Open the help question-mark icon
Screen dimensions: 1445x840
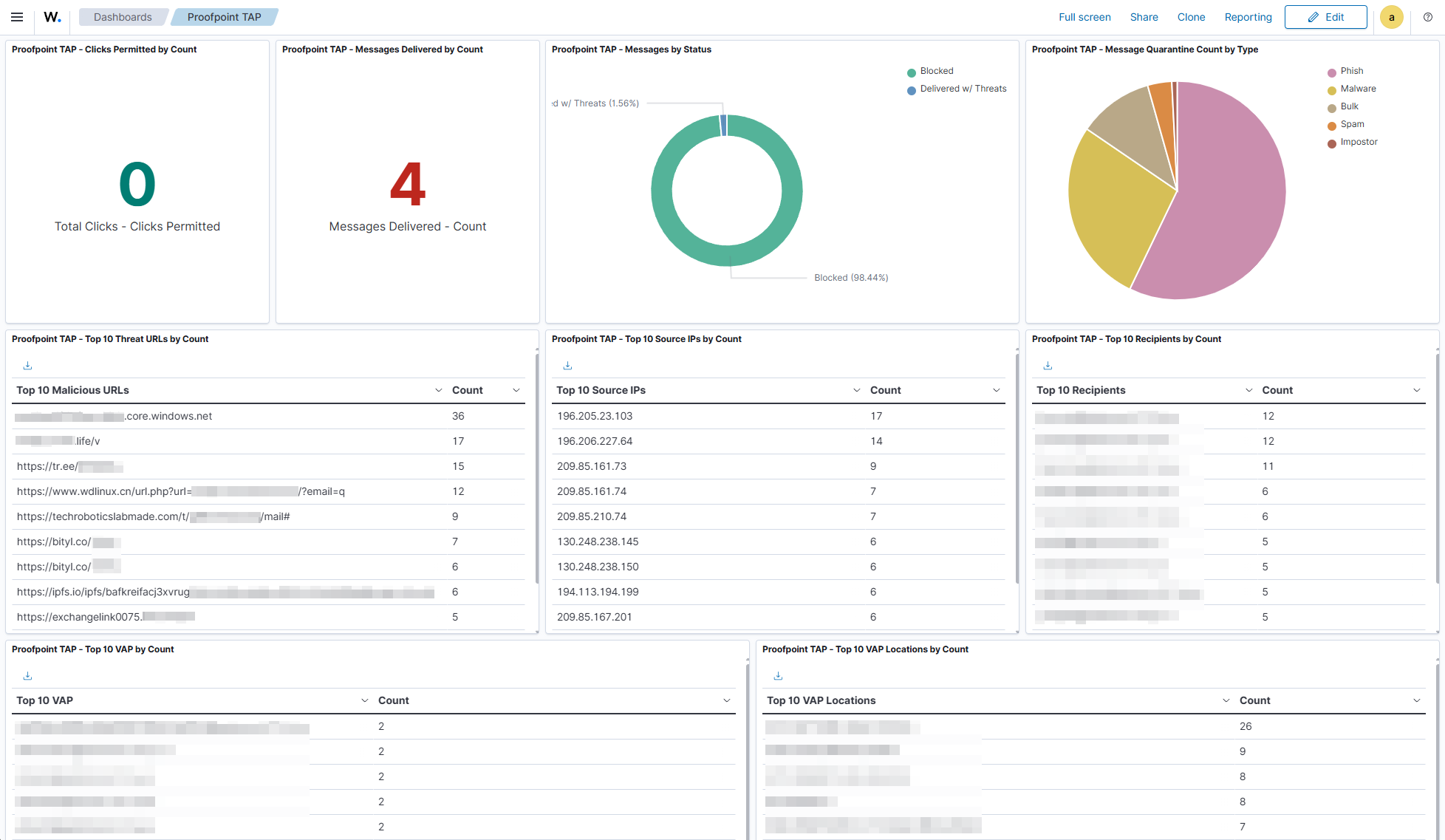pyautogui.click(x=1428, y=16)
